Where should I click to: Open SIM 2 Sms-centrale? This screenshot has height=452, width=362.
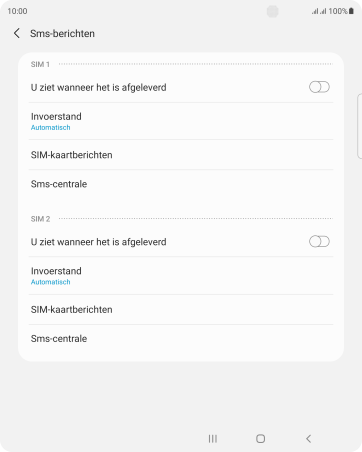pos(181,339)
